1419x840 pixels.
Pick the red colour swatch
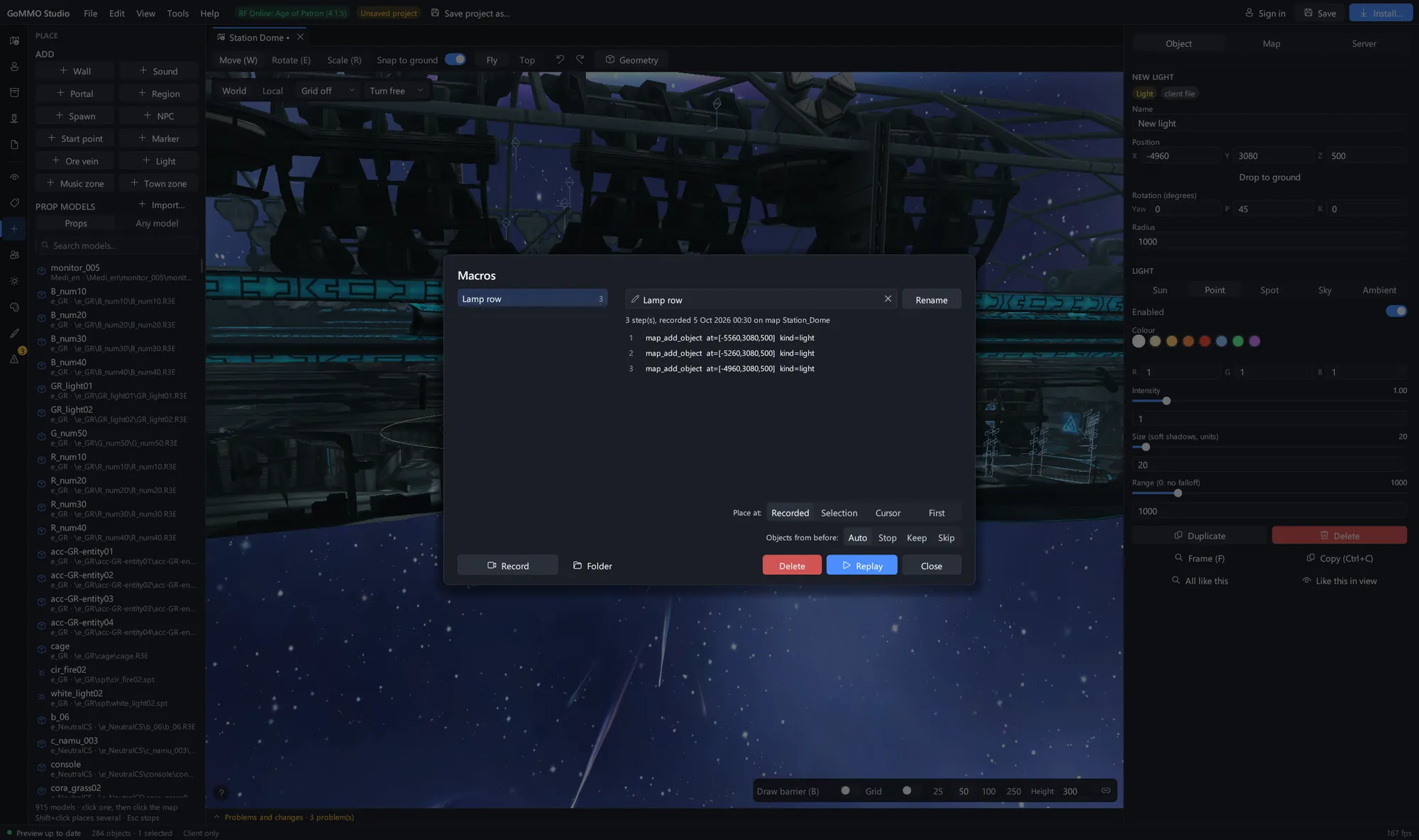(1205, 341)
